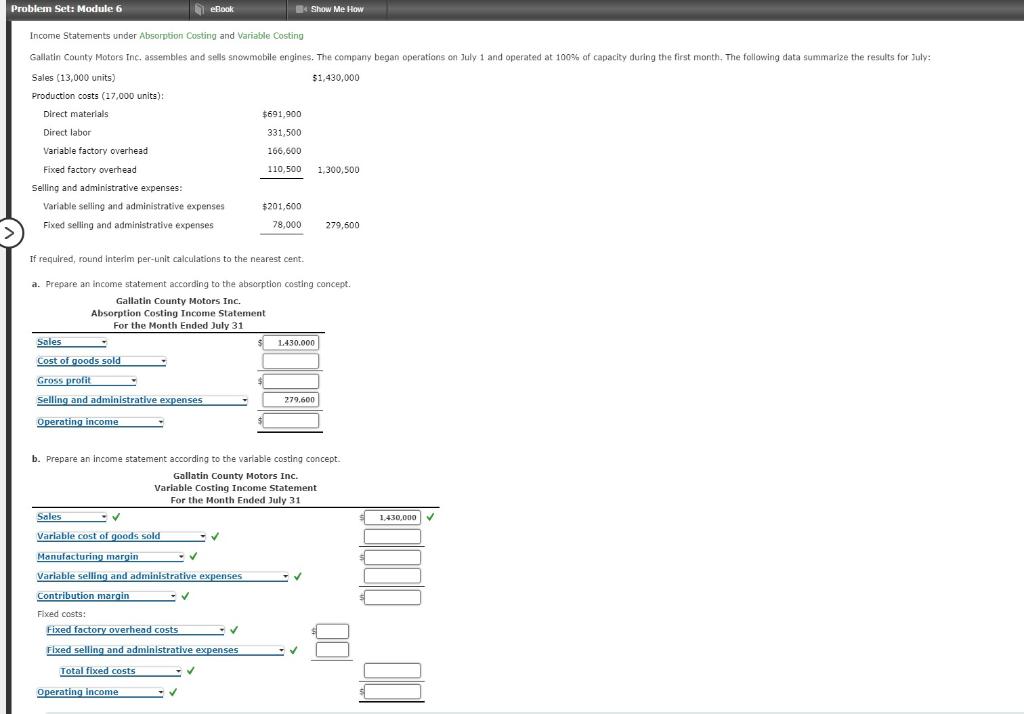This screenshot has height=714, width=1024.
Task: Click the Fixed factory overhead 110,500 value
Action: (284, 169)
